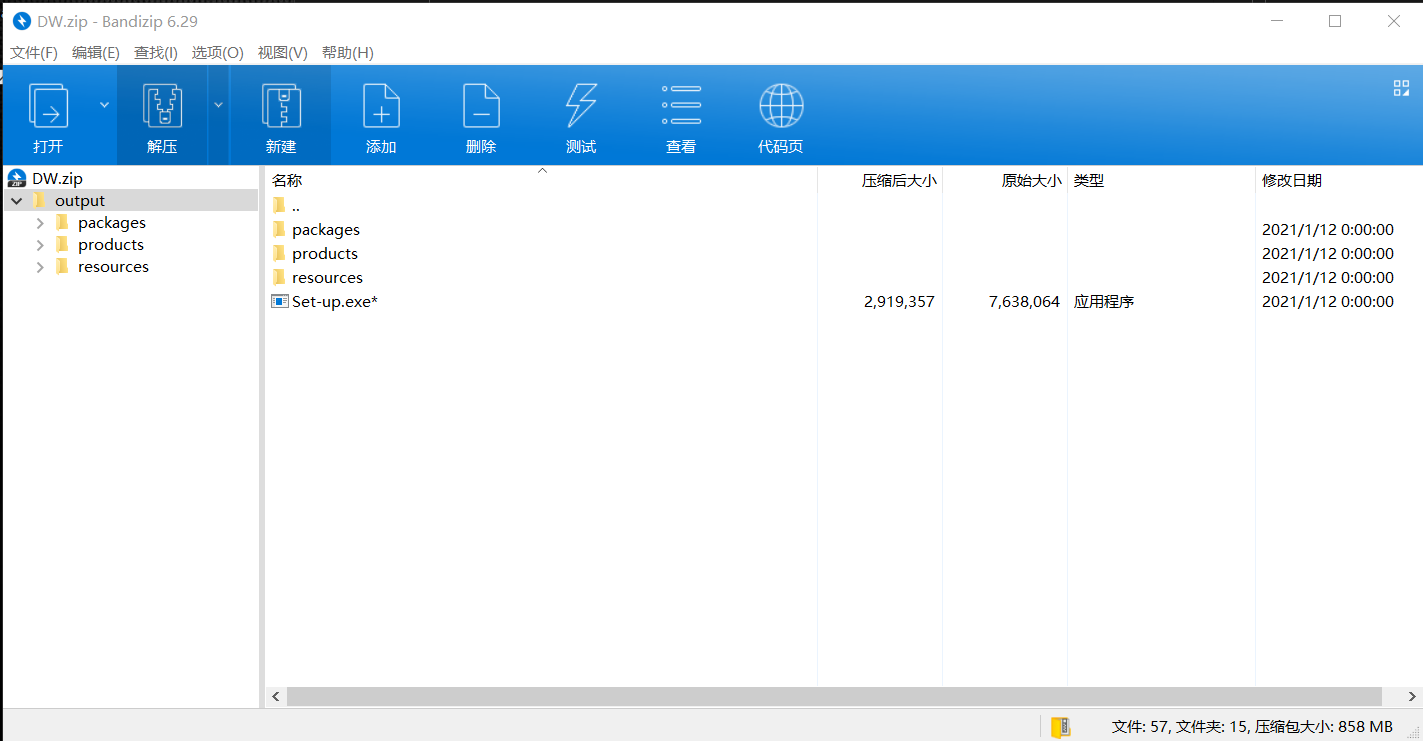The height and width of the screenshot is (741, 1423).
Task: Sort by the 名称 column header
Action: coord(541,181)
